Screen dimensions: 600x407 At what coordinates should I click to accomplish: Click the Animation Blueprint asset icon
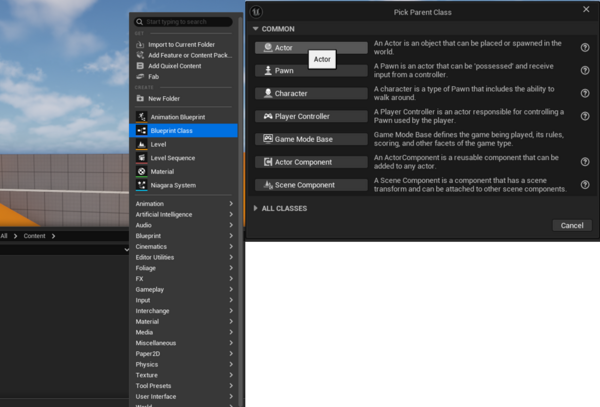142,117
